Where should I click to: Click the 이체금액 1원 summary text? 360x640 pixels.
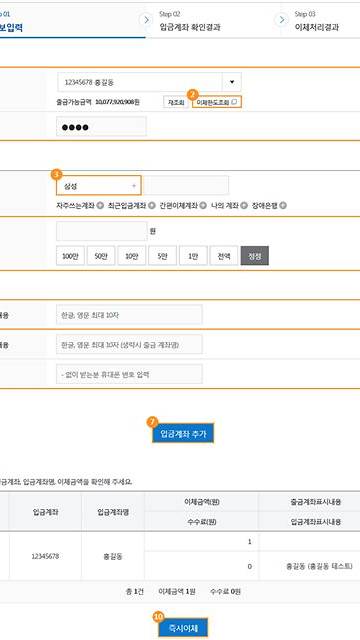coord(177,591)
